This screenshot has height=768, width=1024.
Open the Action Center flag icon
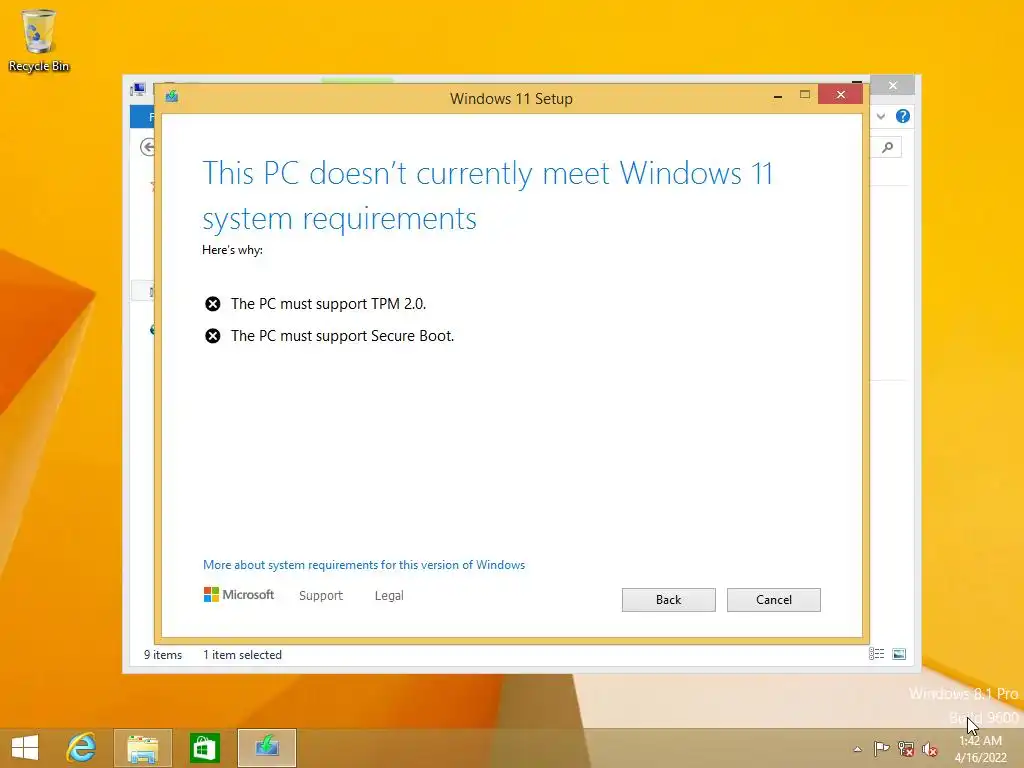coord(881,748)
